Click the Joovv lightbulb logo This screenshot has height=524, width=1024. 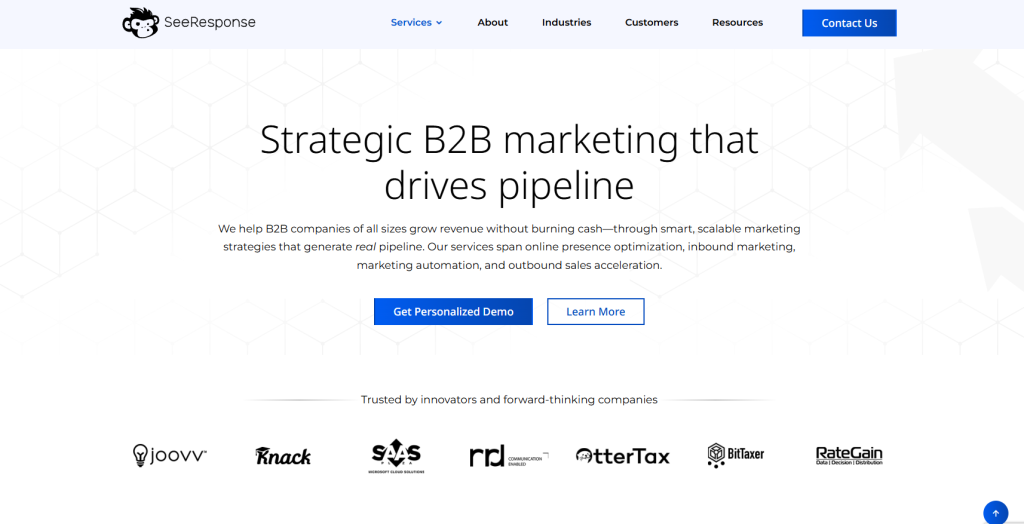coord(170,456)
